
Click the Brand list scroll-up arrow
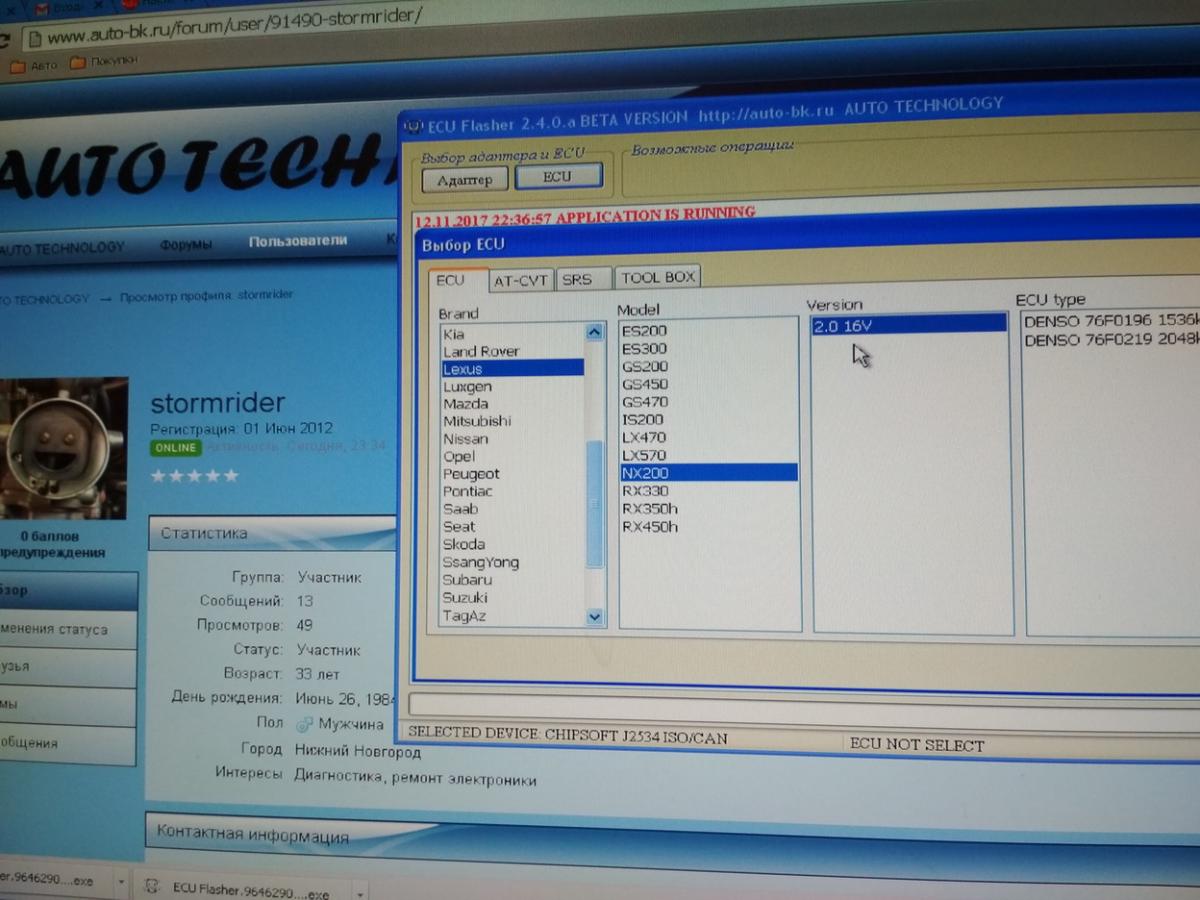(x=595, y=332)
